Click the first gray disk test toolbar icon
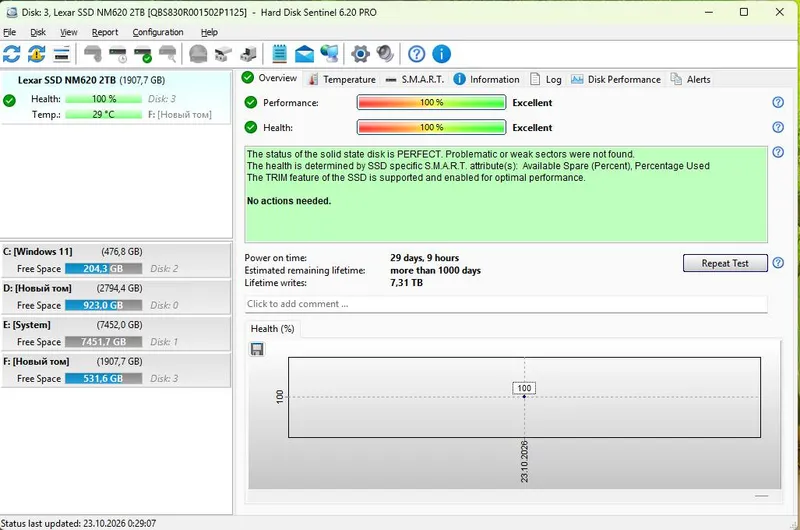Image resolution: width=800 pixels, height=530 pixels. point(93,54)
